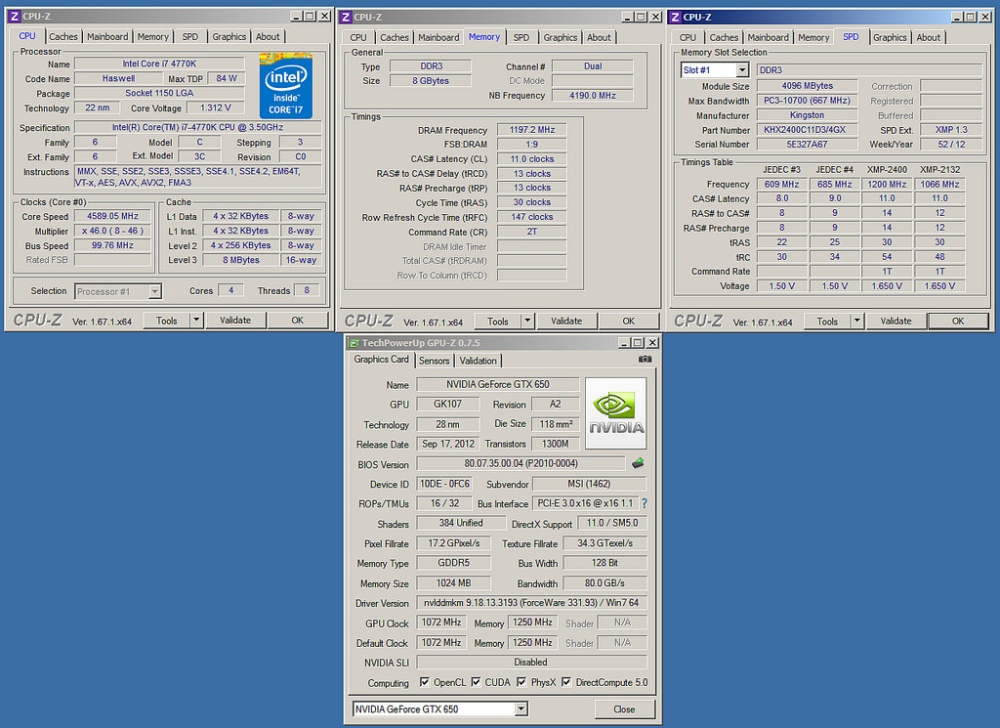Click the Core Voltage 1.312 V value
1000x728 pixels.
pos(216,108)
